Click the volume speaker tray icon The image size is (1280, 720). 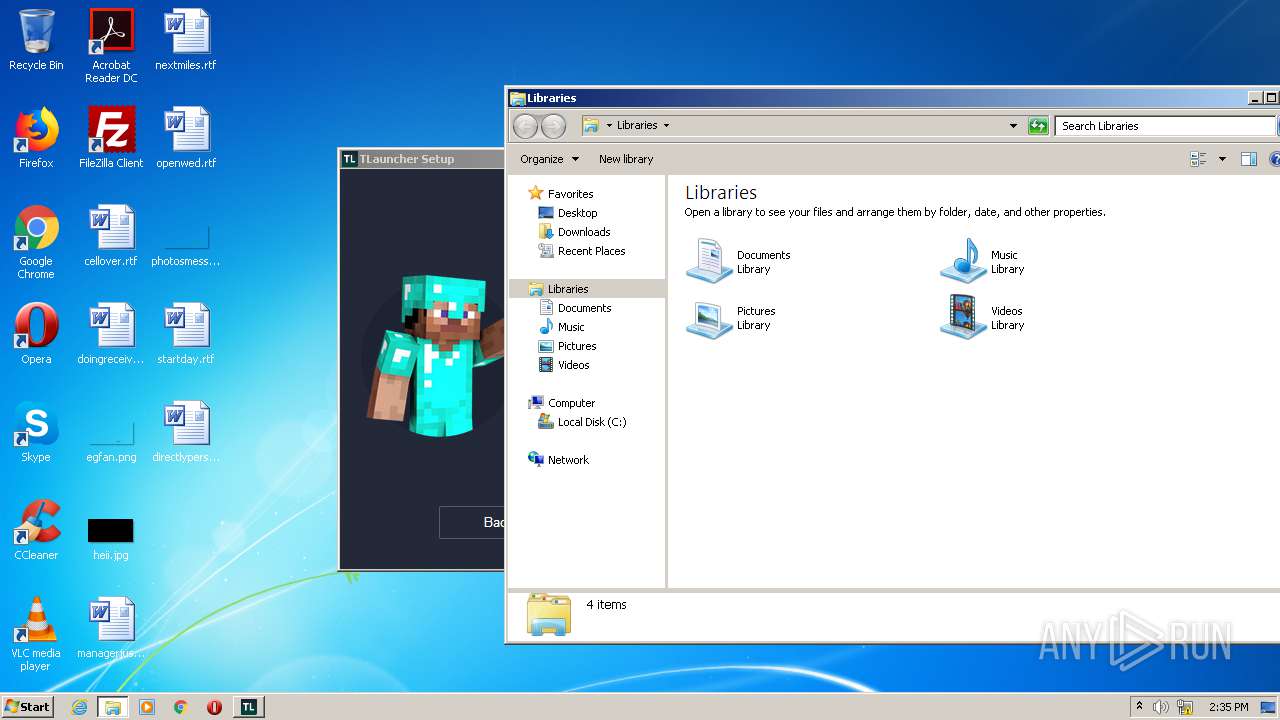pos(1160,707)
